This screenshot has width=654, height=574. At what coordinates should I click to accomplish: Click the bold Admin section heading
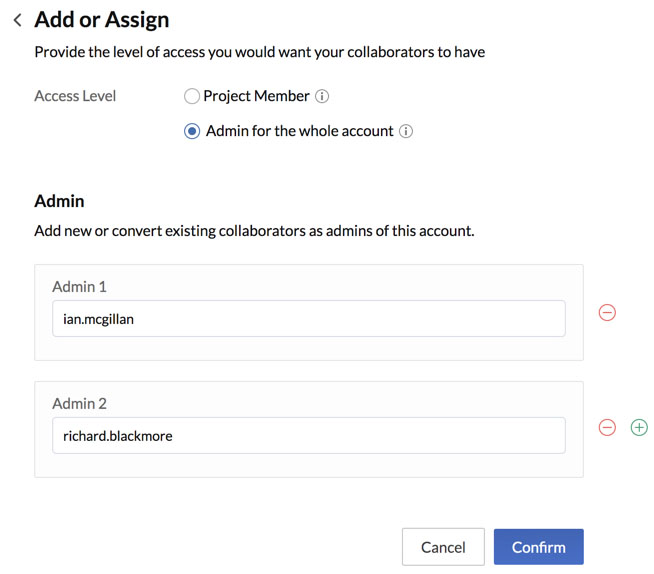point(59,201)
